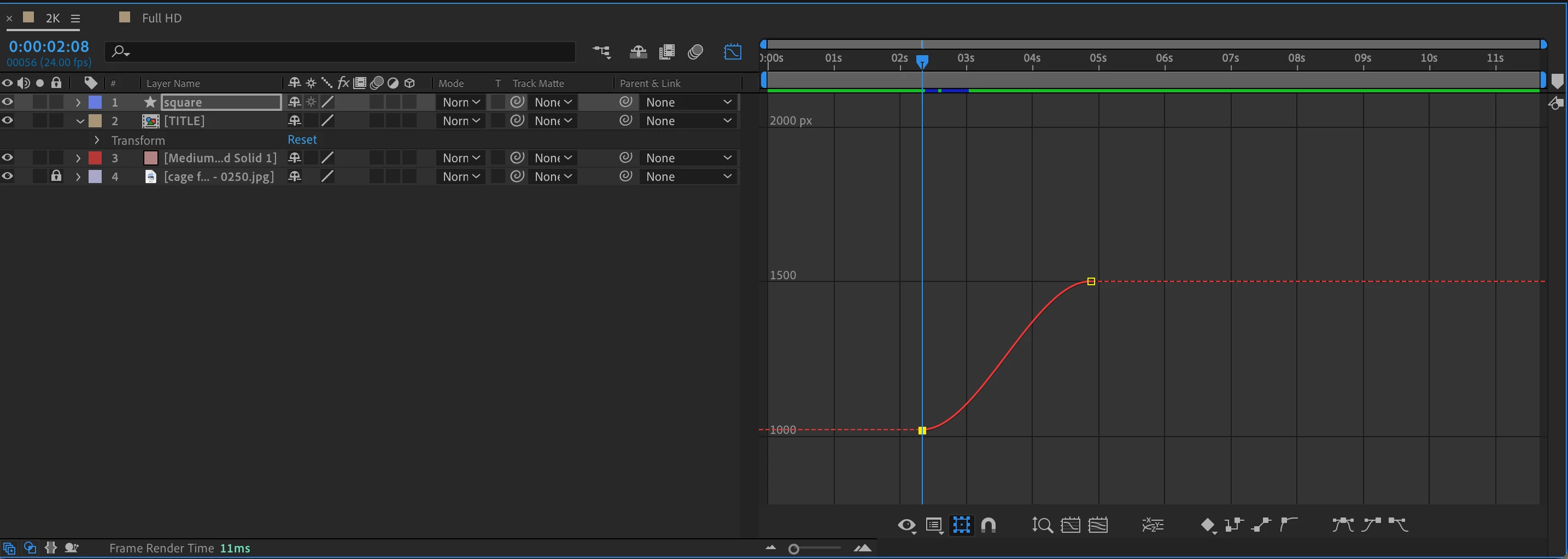Apply Easy Ease In to keyframes
1568x559 pixels.
(x=1371, y=525)
